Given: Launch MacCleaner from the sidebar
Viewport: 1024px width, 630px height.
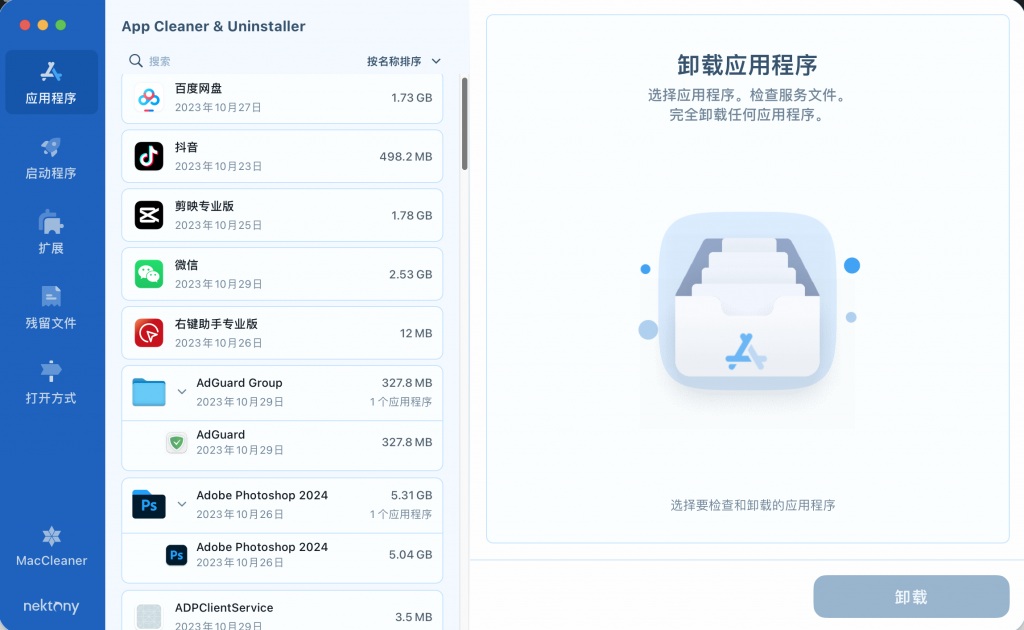Looking at the screenshot, I should coord(51,546).
